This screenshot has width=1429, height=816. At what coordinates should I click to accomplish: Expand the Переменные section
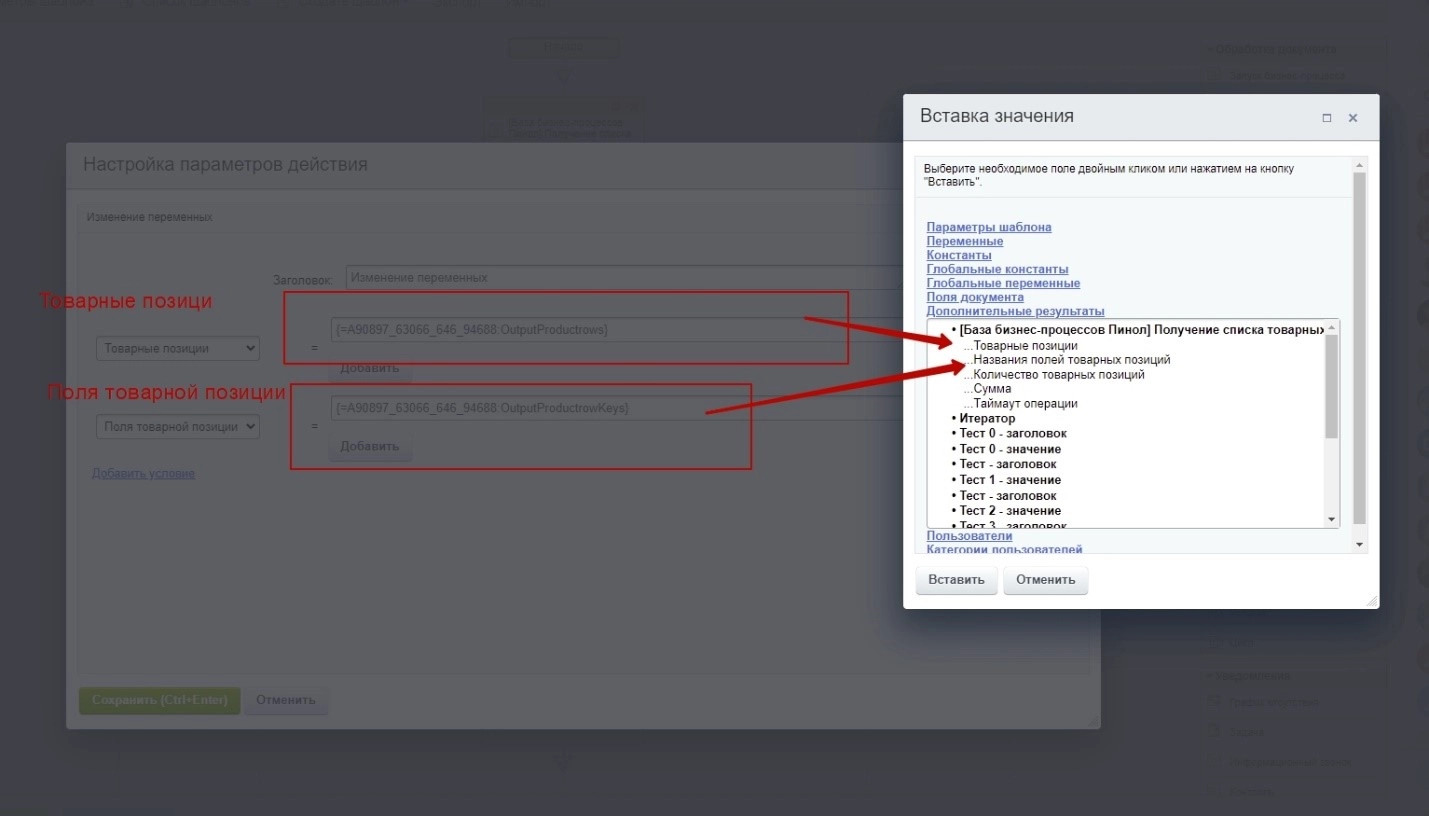964,241
